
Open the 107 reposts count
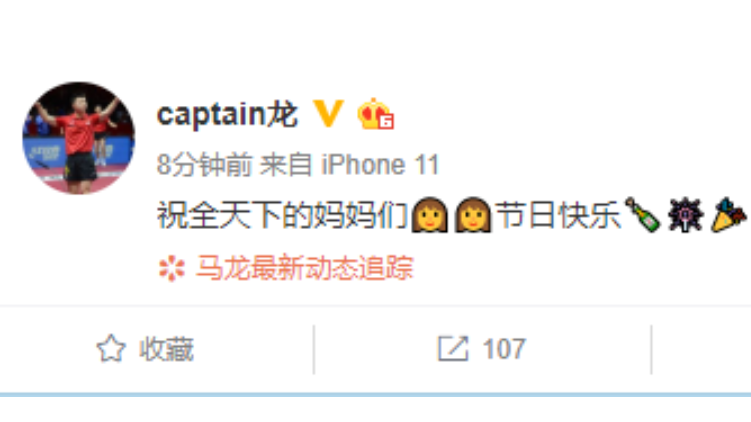point(504,349)
